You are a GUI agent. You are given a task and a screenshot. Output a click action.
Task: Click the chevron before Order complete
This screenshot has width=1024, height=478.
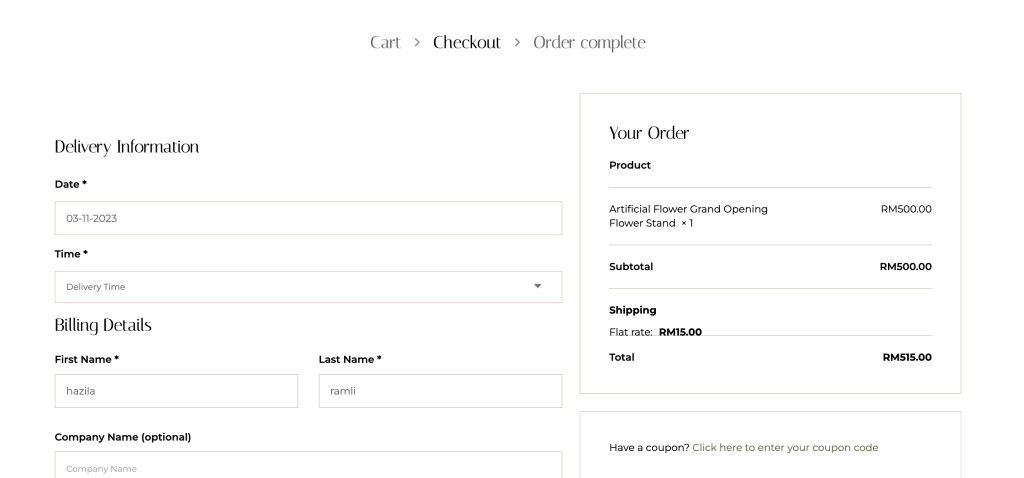pyautogui.click(x=517, y=43)
